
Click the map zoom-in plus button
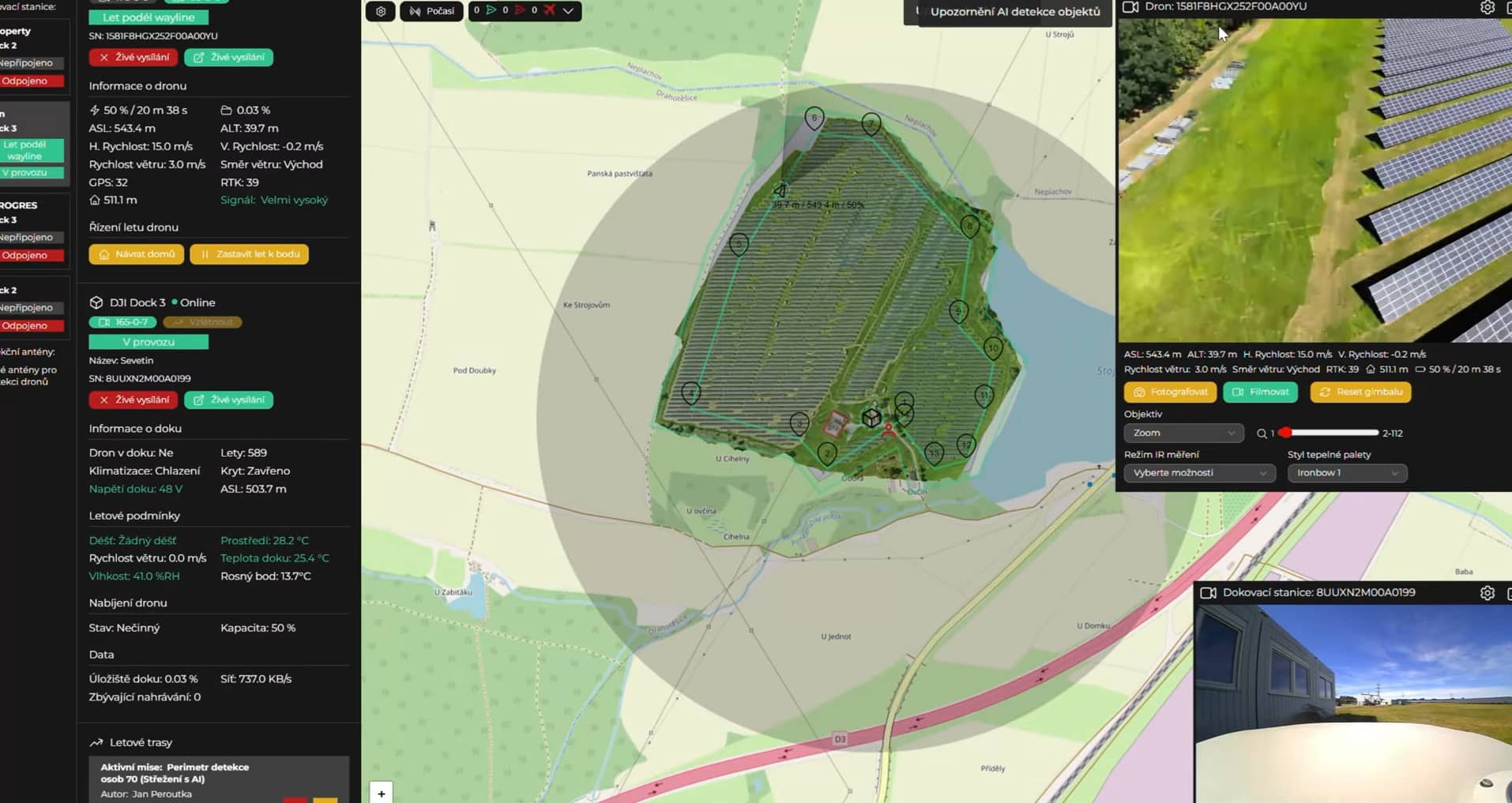pyautogui.click(x=382, y=794)
